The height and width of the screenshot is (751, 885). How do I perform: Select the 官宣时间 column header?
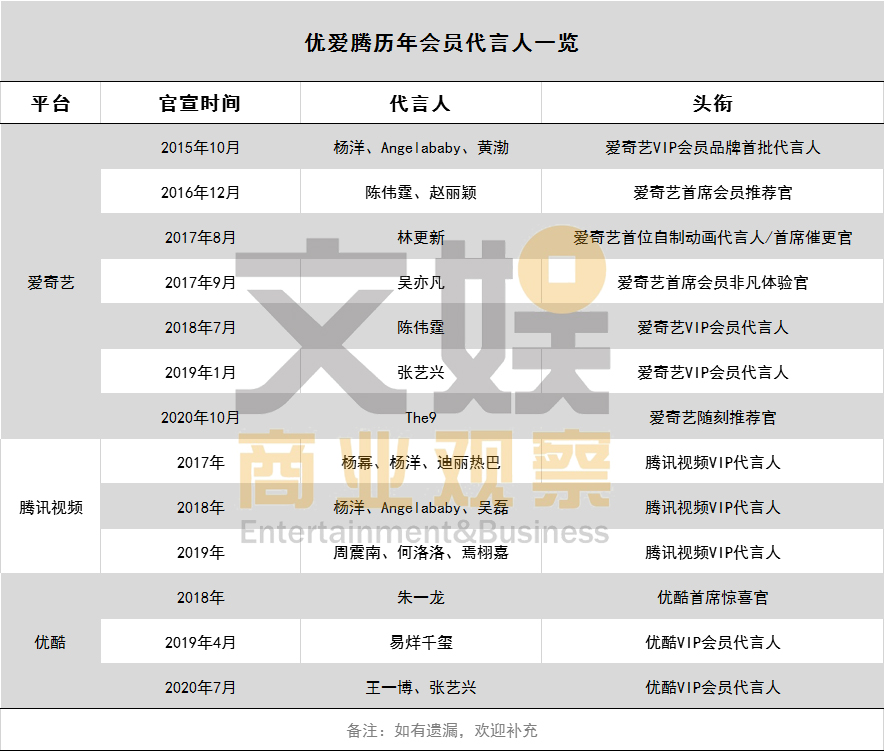200,103
